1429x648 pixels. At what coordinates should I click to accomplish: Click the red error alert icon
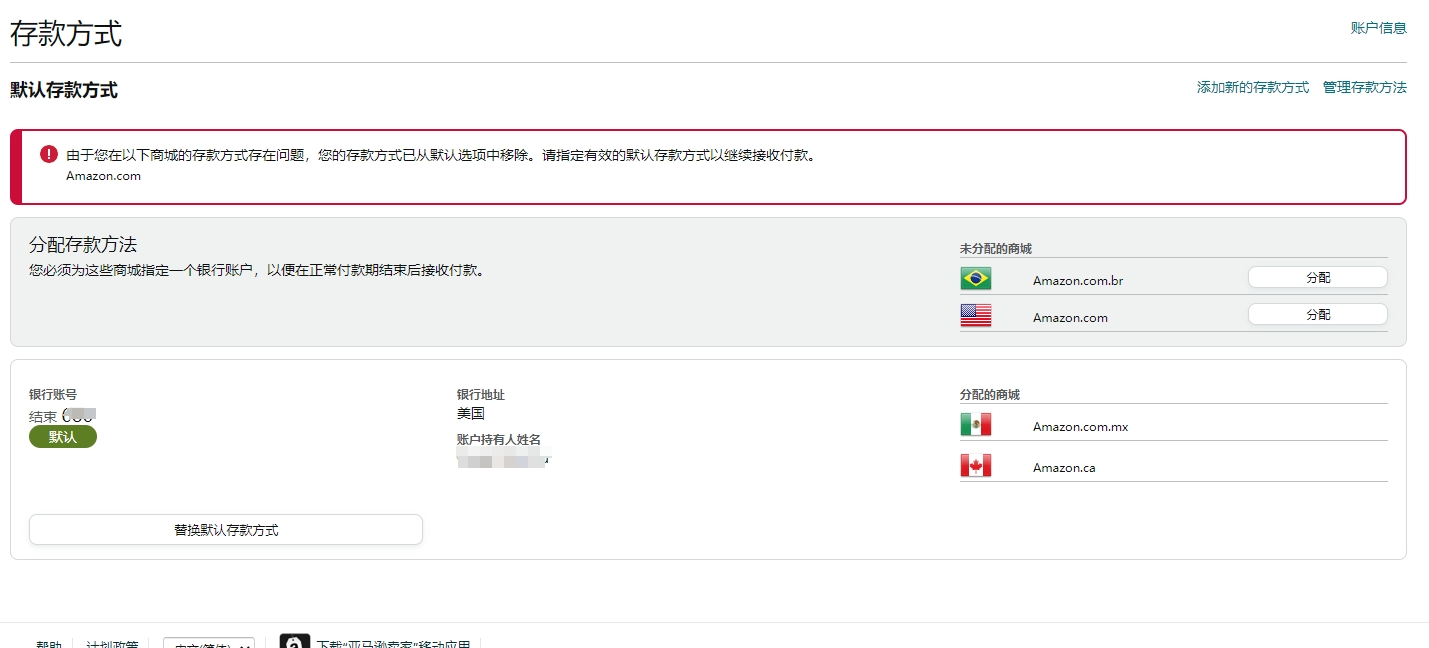(x=49, y=154)
